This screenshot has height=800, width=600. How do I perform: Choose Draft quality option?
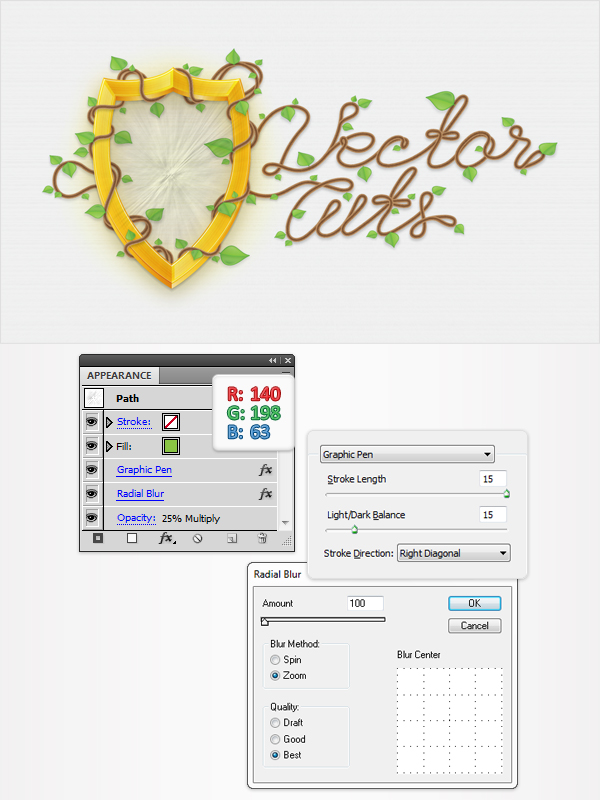point(275,722)
